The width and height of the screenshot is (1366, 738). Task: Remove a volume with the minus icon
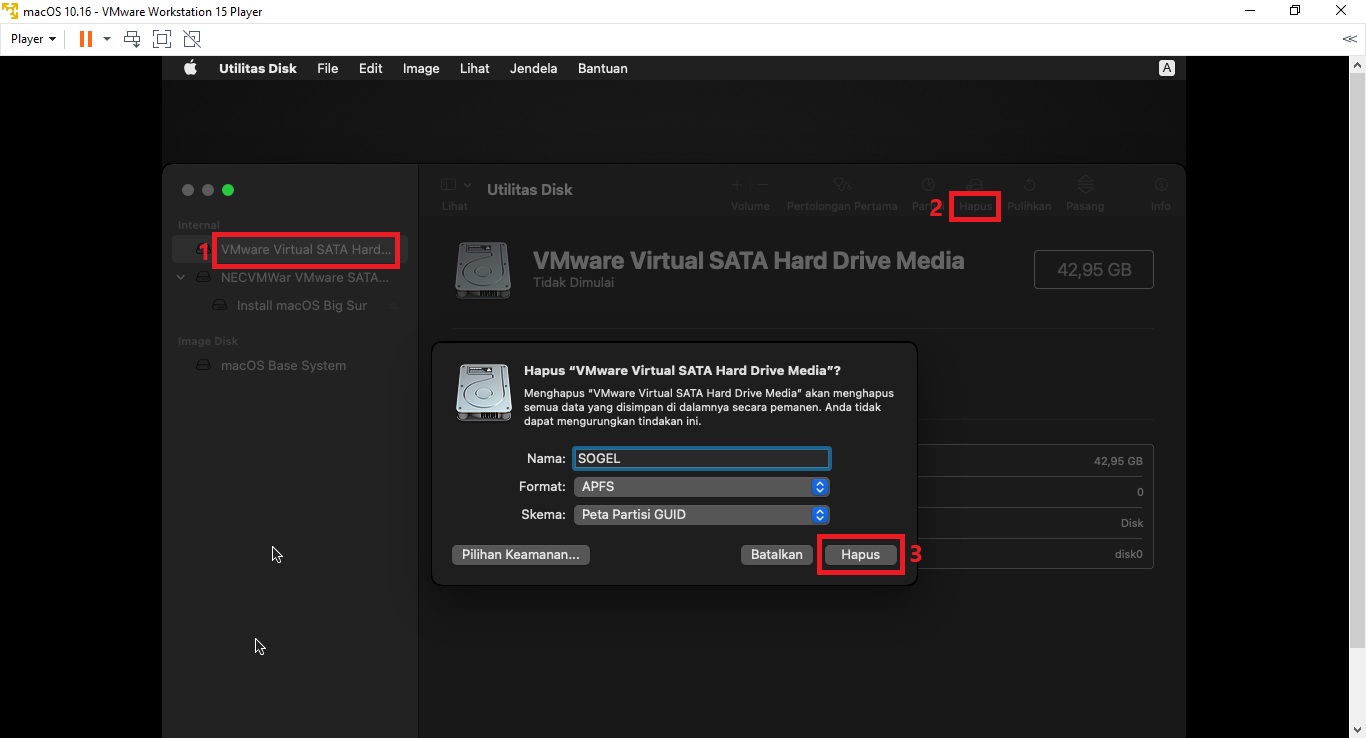pos(762,185)
